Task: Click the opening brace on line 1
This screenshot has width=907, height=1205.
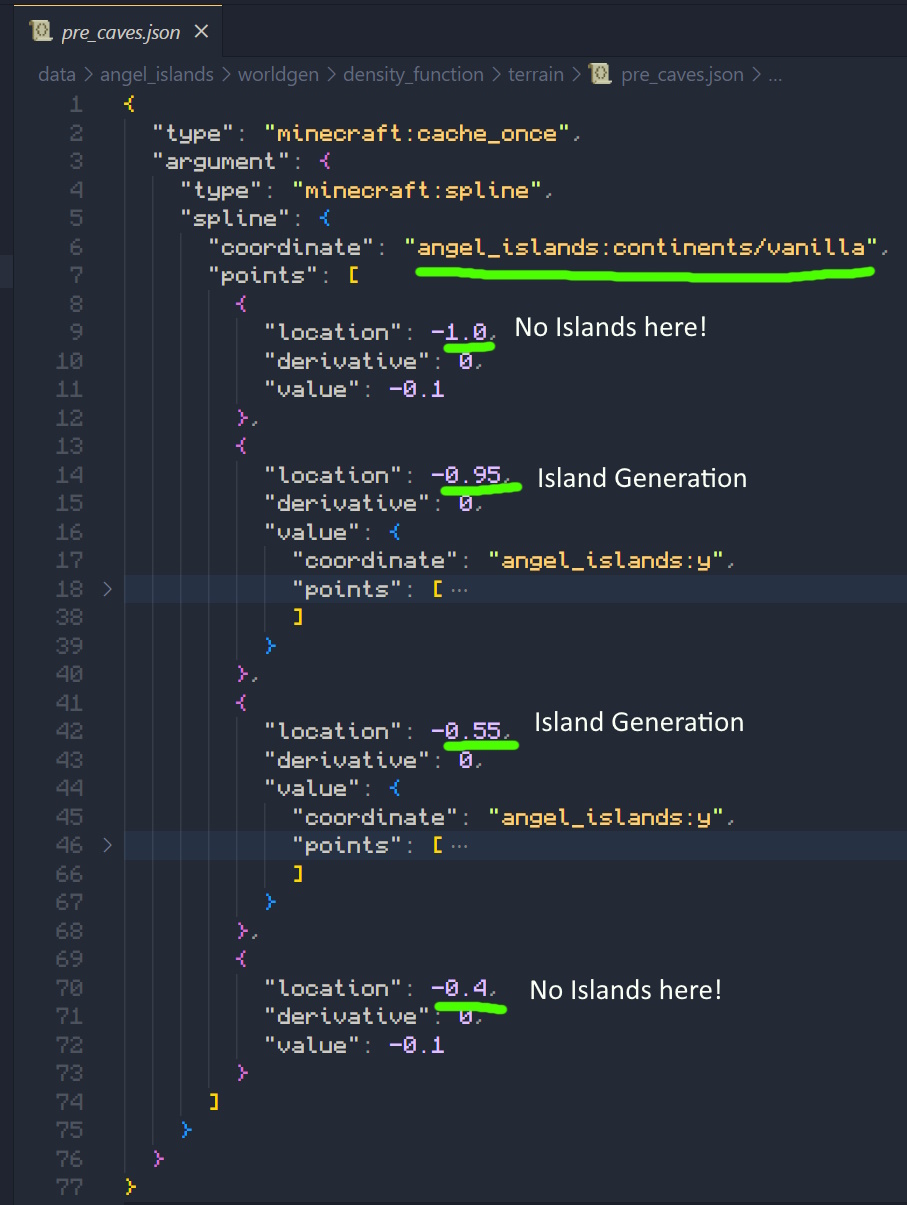Action: pyautogui.click(x=129, y=104)
